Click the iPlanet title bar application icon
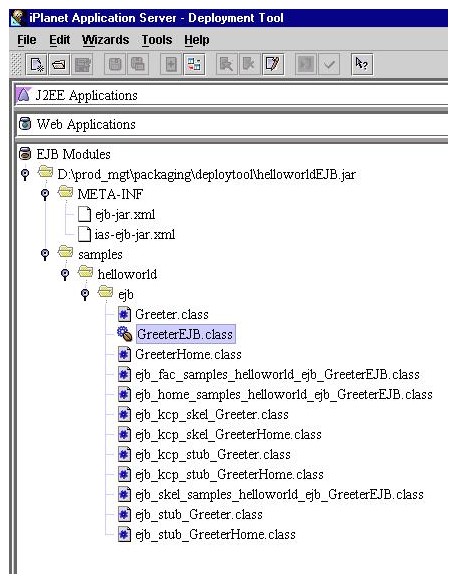 tap(18, 18)
